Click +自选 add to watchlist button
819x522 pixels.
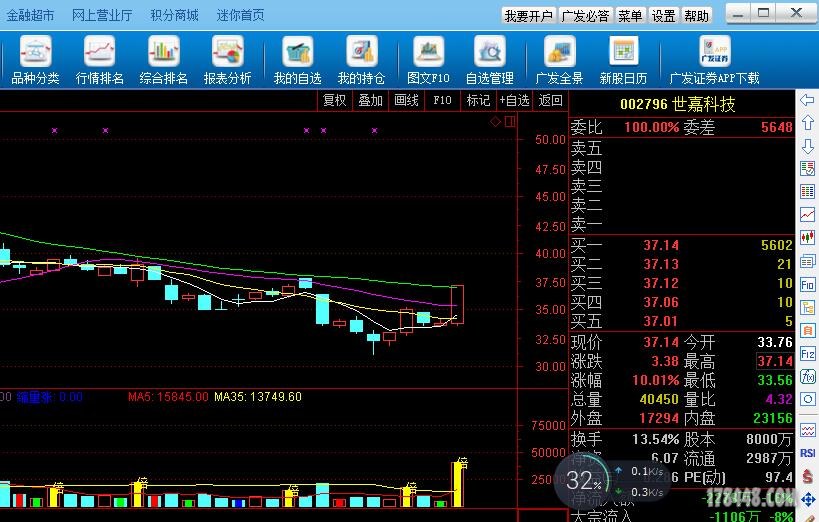[514, 100]
